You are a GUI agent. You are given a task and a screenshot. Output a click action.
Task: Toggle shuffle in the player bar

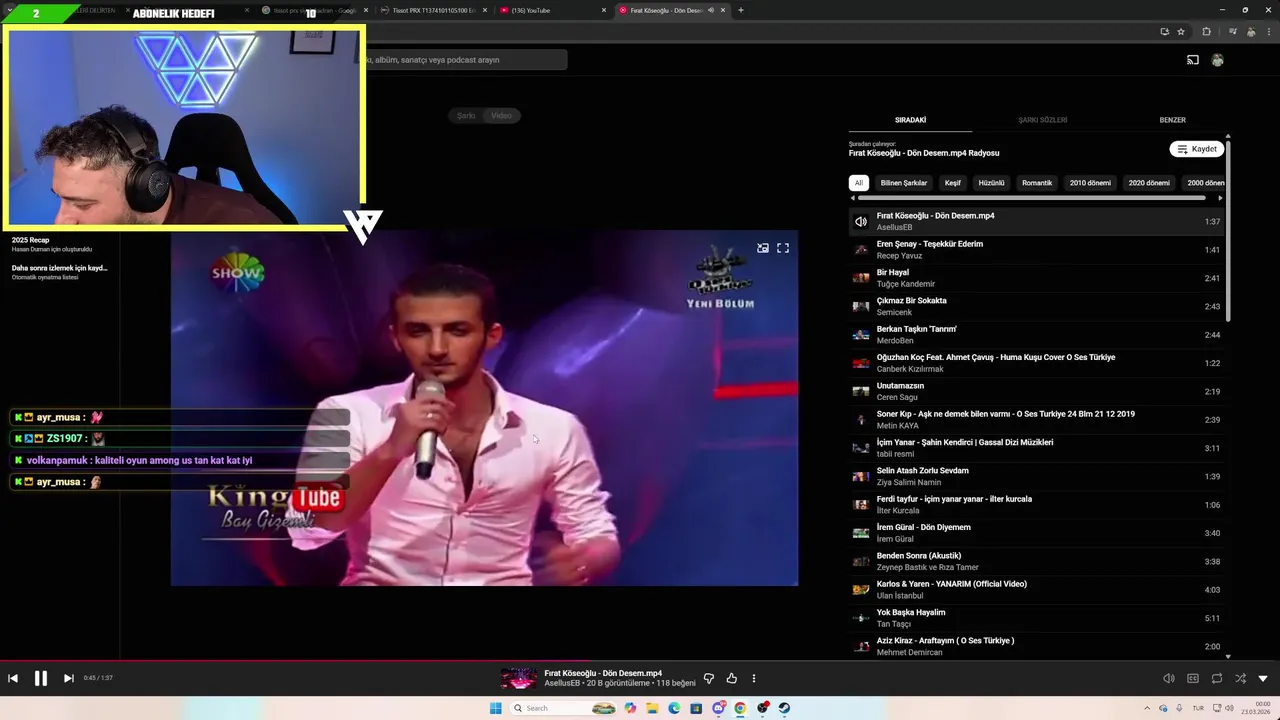1240,678
